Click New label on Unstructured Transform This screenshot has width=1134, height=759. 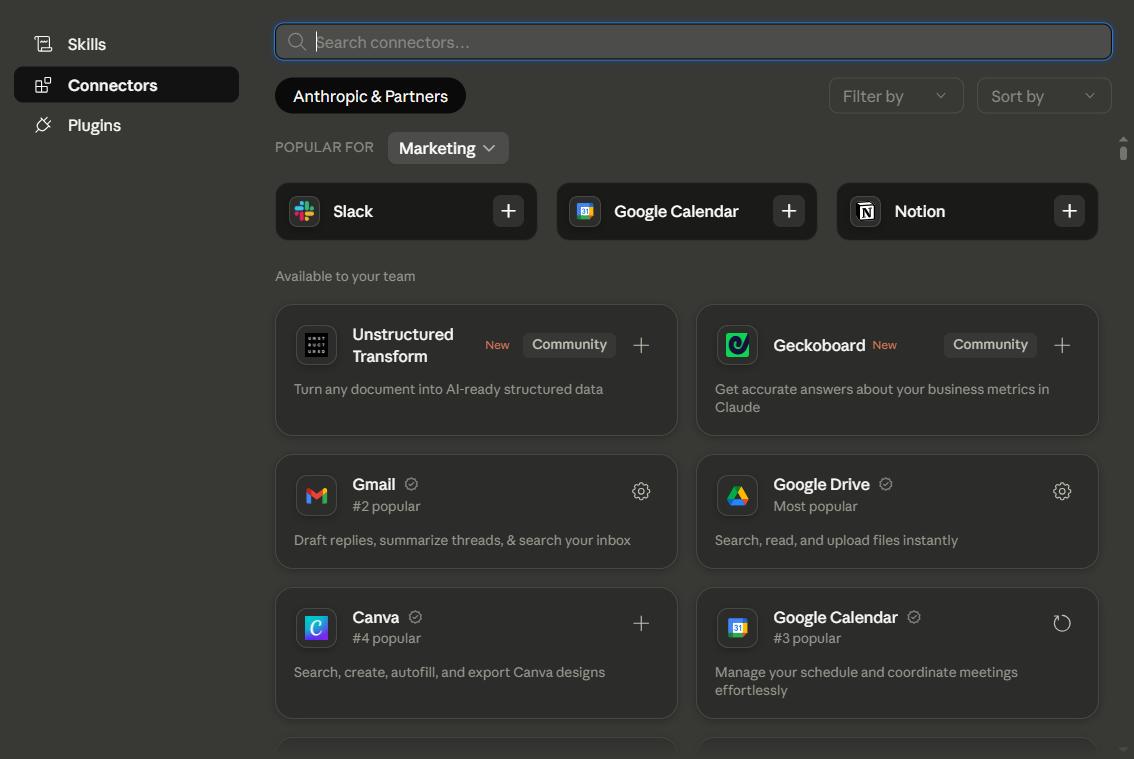(x=497, y=345)
